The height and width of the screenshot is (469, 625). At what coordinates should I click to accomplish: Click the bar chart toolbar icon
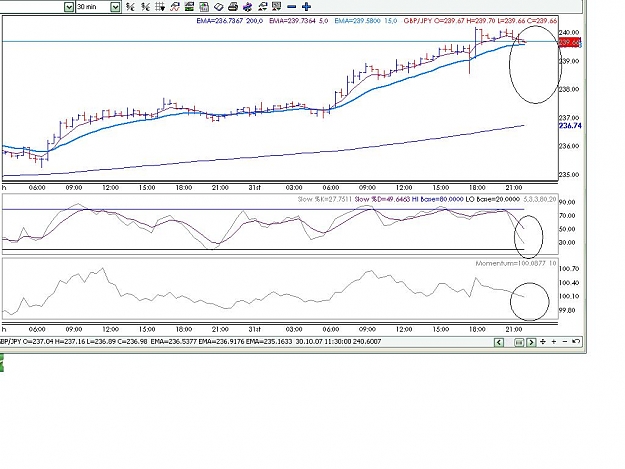pos(204,7)
